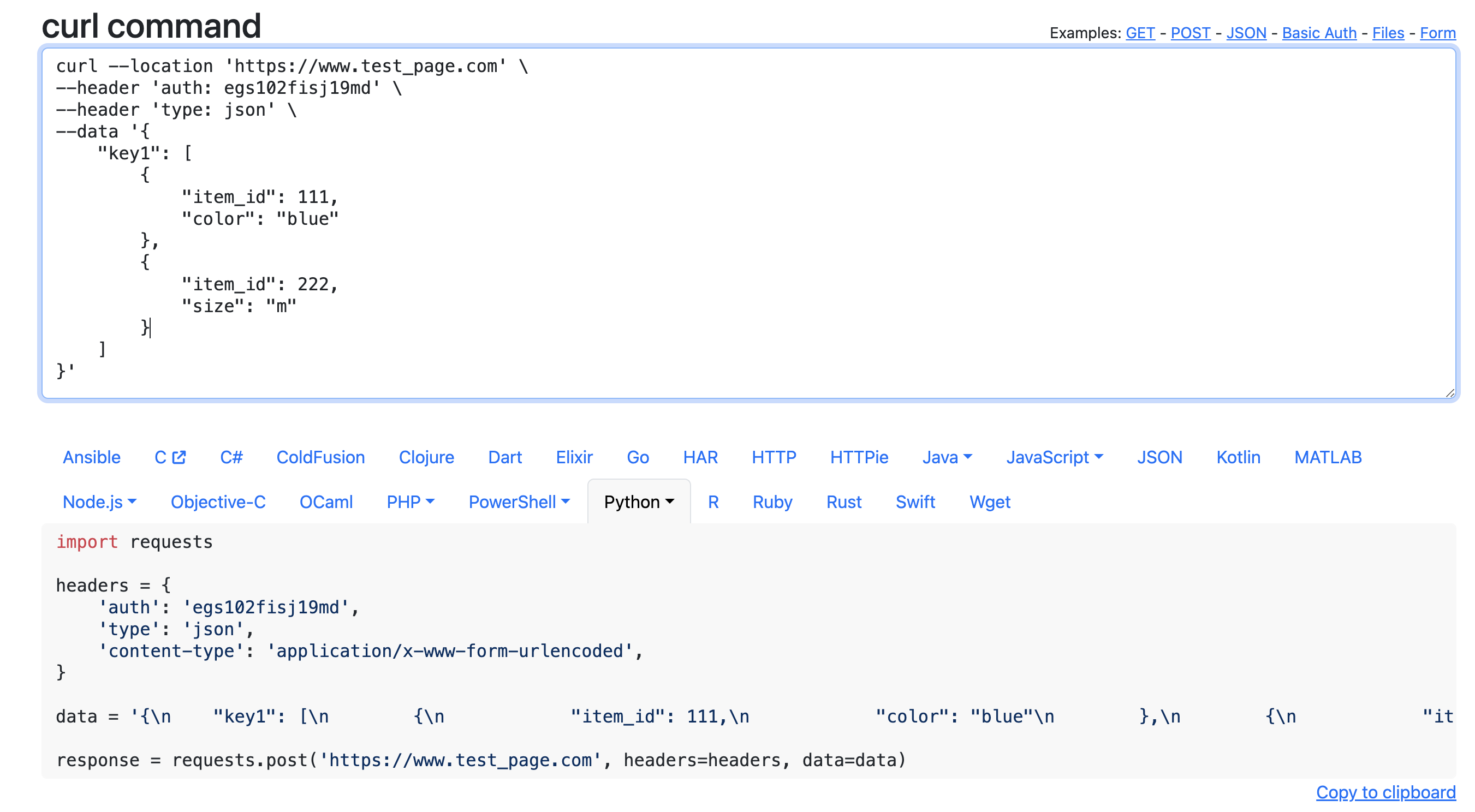1475x812 pixels.
Task: Show the Kotlin conversion
Action: tap(1238, 457)
